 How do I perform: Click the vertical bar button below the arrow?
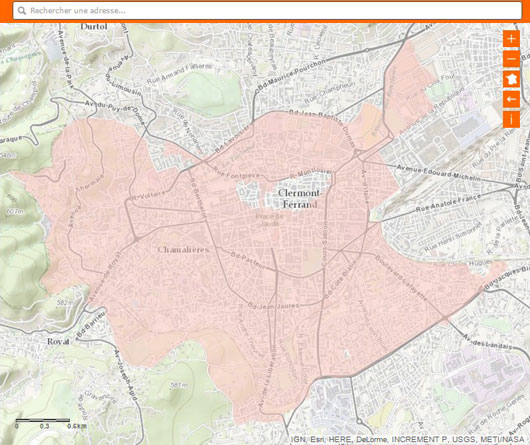[511, 120]
